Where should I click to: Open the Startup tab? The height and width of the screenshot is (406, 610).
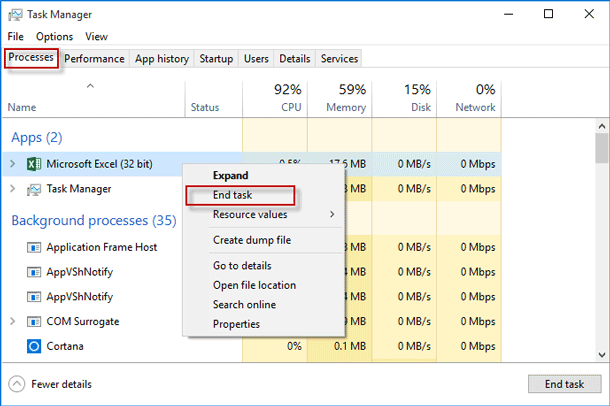click(x=216, y=59)
